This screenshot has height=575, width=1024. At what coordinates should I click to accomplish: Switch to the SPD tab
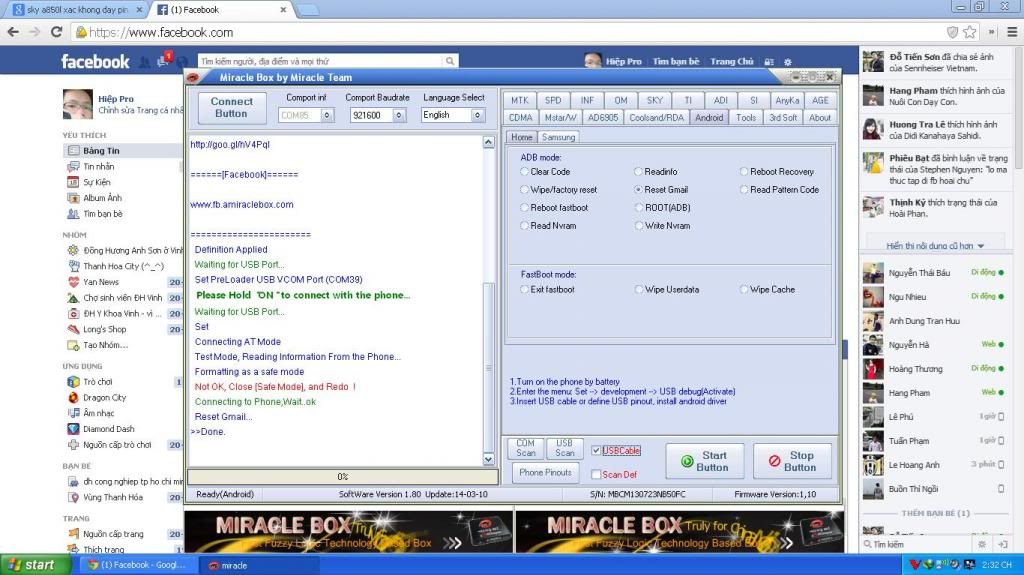553,100
